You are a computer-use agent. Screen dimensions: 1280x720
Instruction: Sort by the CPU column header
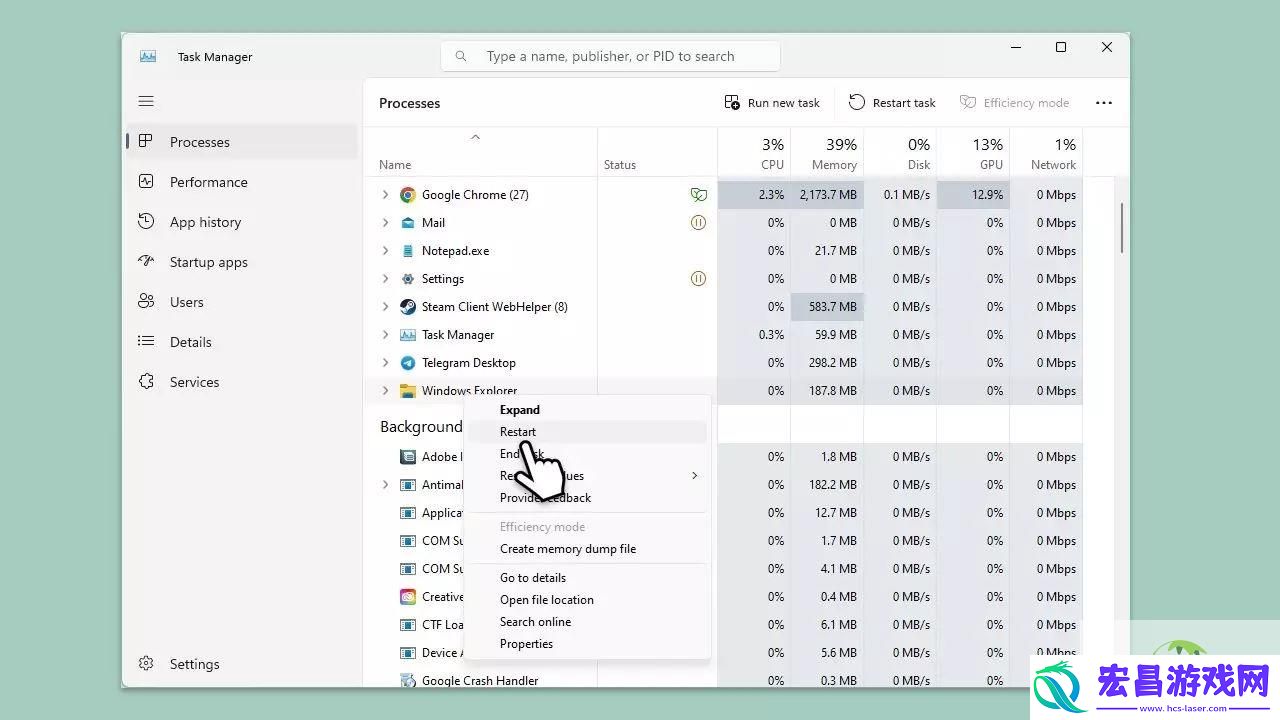tap(754, 153)
